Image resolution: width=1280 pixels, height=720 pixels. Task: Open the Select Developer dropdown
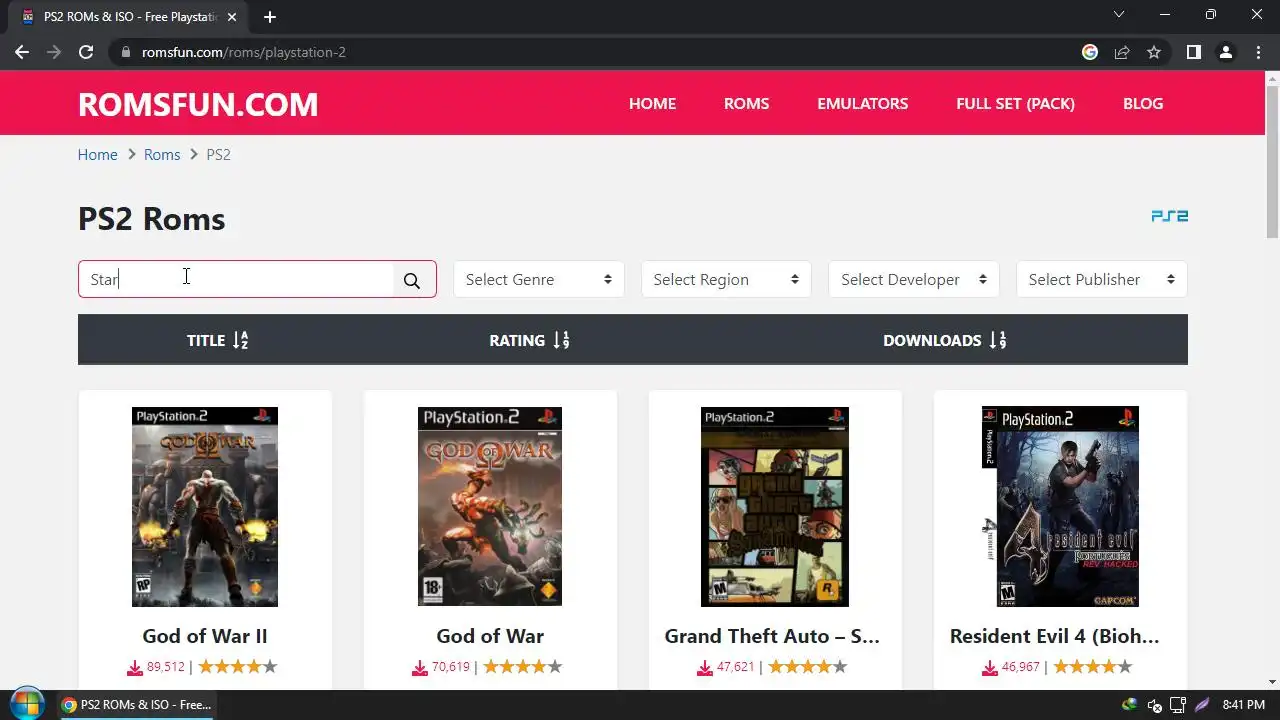(914, 280)
